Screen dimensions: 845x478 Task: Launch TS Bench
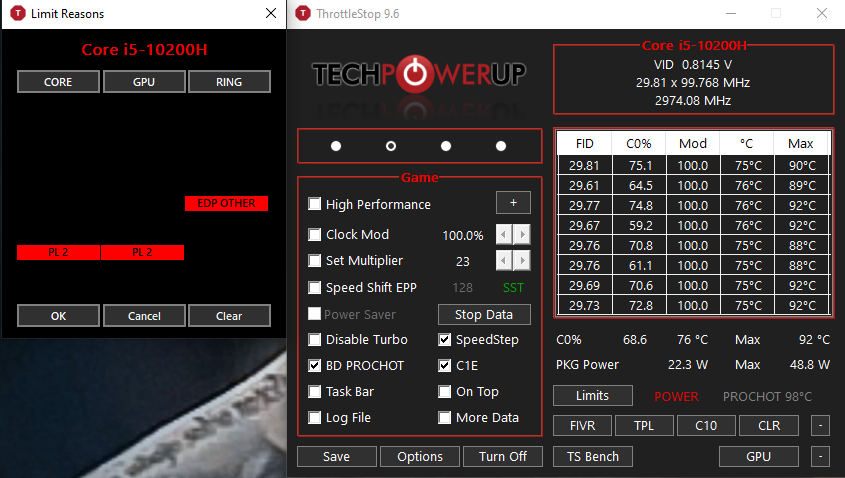(593, 457)
